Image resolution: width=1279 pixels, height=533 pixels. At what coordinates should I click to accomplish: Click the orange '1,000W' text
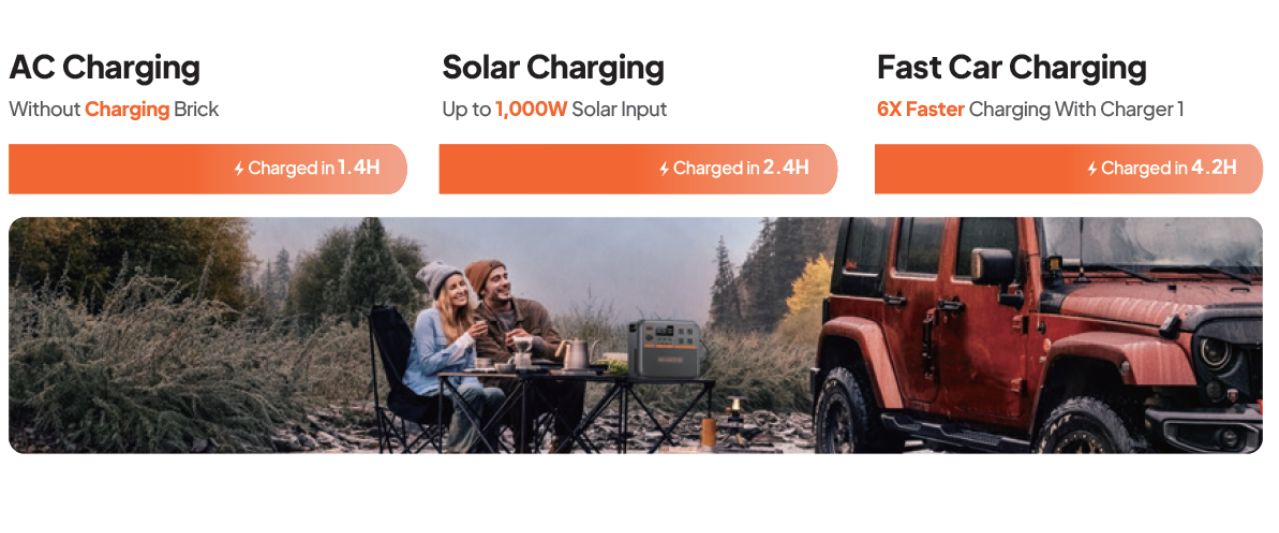point(531,109)
